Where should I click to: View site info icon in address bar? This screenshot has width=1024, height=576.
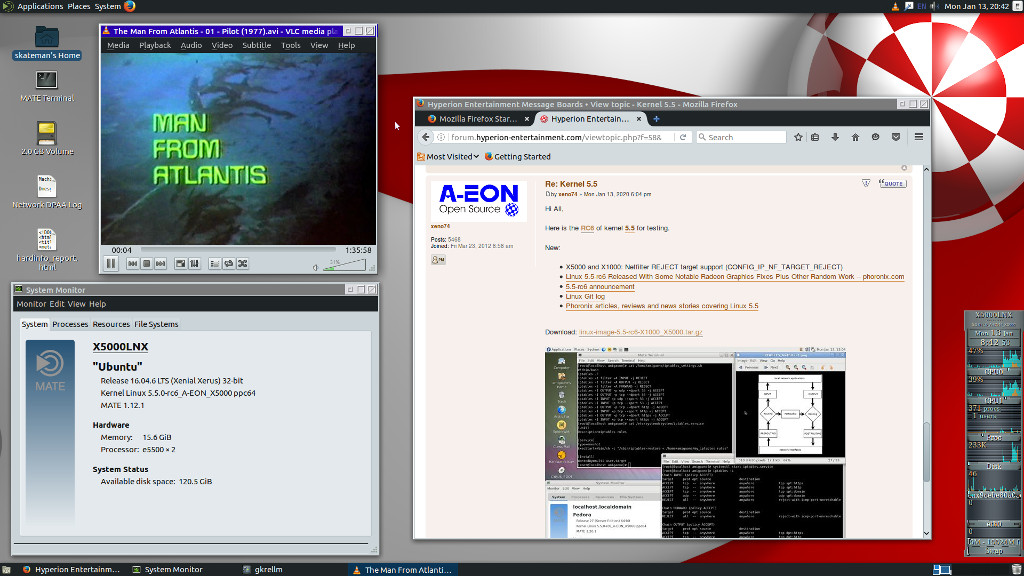441,137
